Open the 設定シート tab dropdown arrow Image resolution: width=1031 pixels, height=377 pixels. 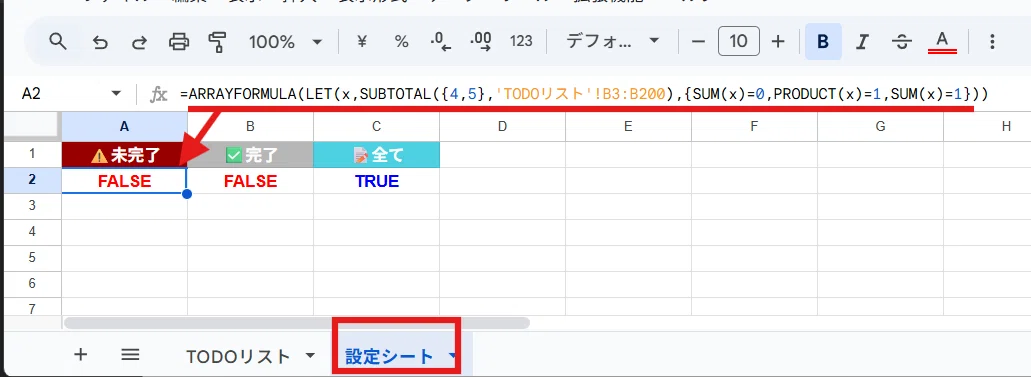pos(452,357)
